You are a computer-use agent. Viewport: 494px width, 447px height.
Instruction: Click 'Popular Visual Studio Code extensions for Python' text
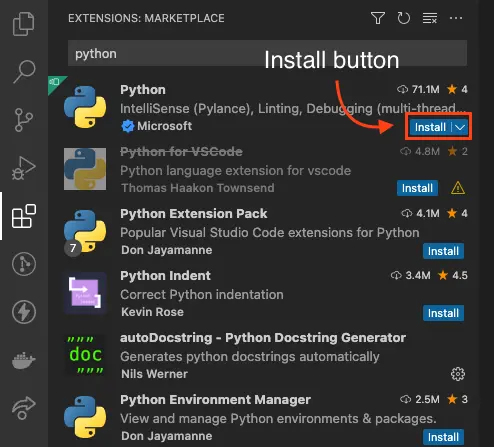270,233
